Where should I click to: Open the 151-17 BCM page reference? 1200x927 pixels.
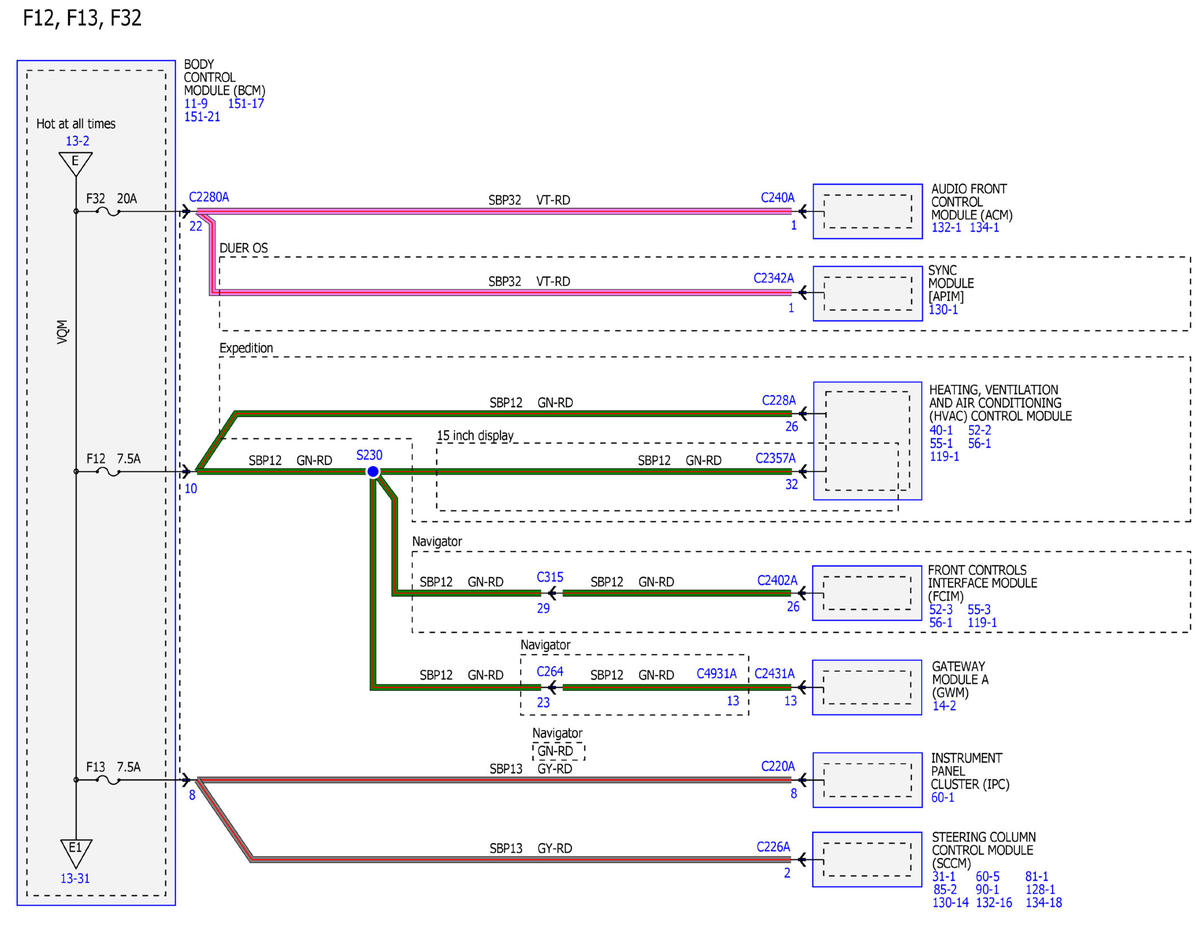(246, 103)
